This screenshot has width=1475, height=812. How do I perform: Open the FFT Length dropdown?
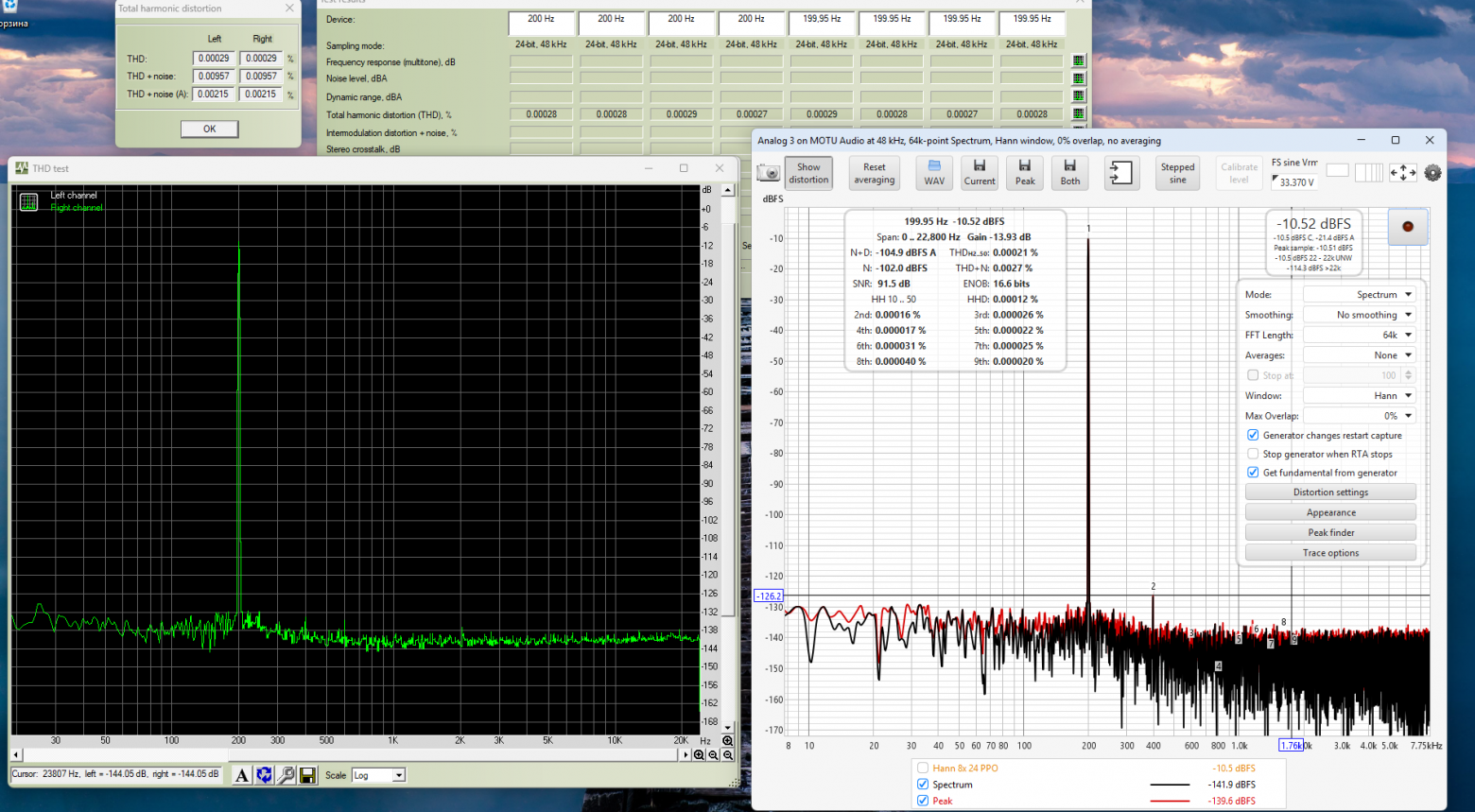pos(1359,335)
